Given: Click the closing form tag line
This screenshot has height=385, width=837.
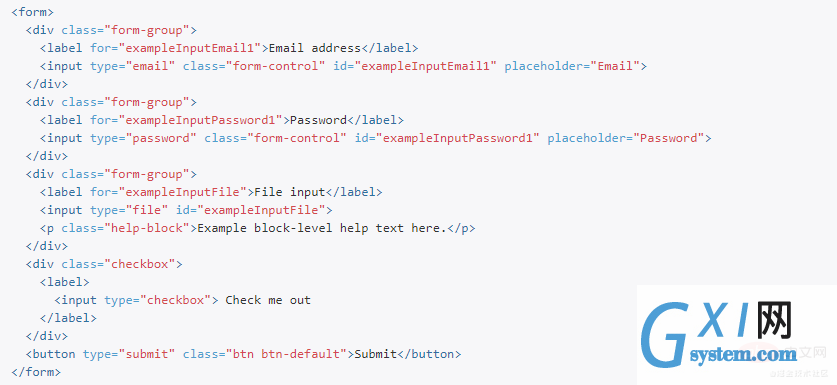Looking at the screenshot, I should (36, 372).
